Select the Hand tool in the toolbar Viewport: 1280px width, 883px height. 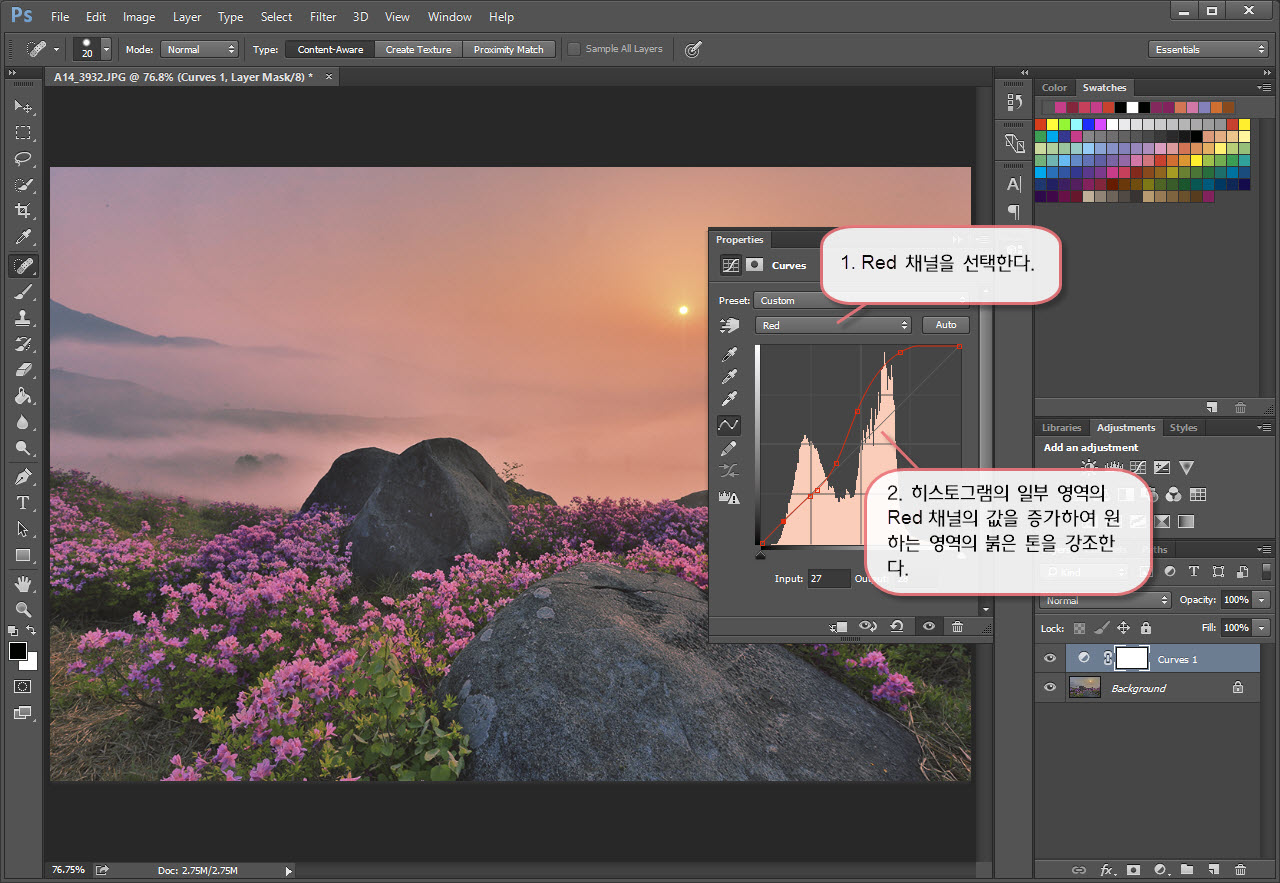pyautogui.click(x=23, y=583)
